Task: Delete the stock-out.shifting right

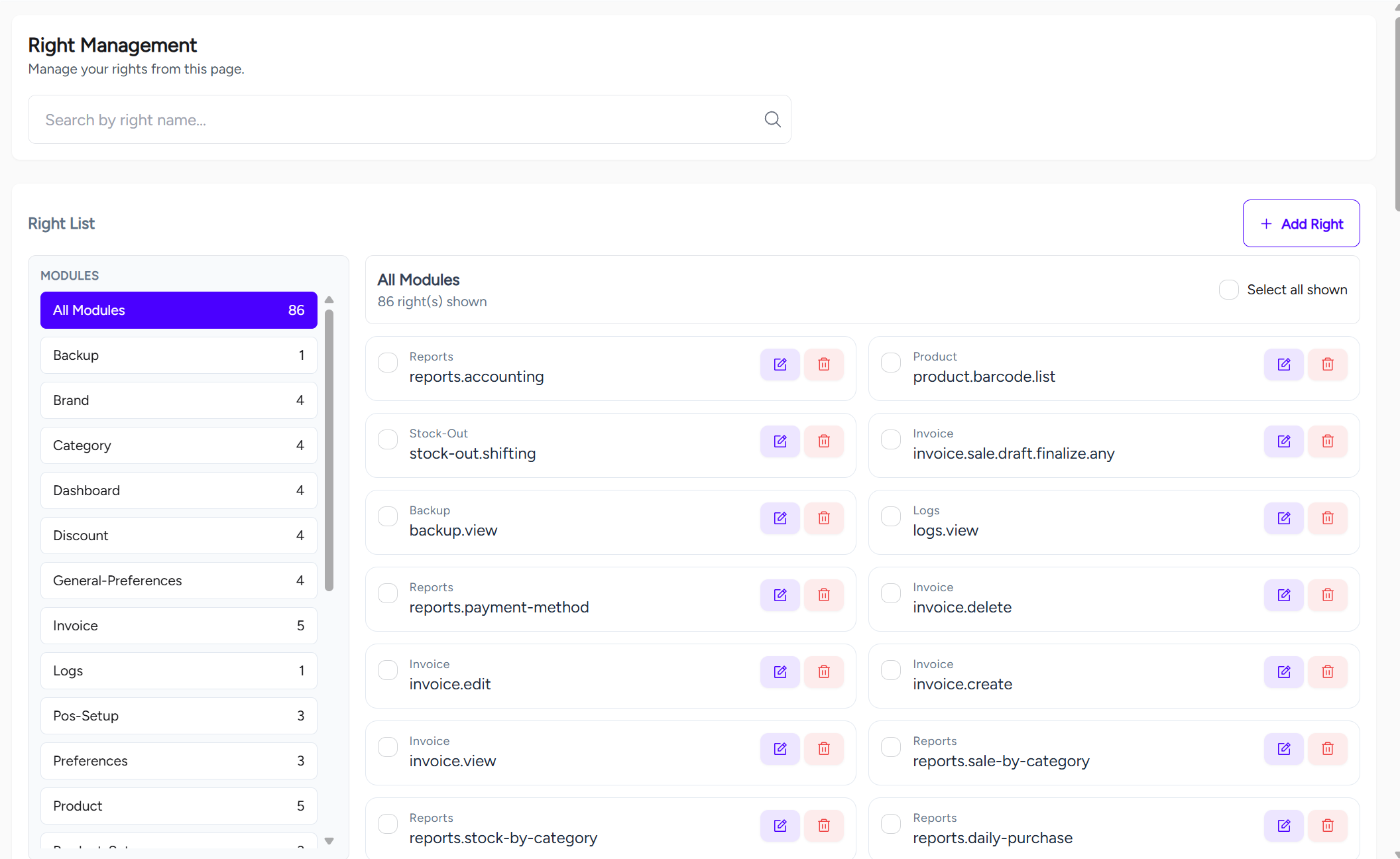Action: pos(824,441)
